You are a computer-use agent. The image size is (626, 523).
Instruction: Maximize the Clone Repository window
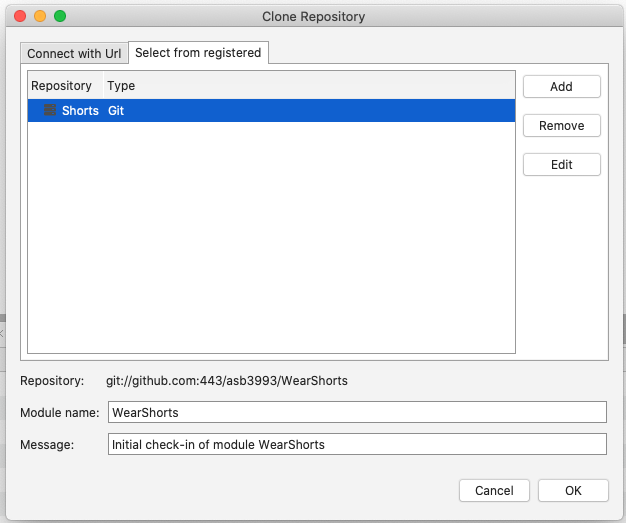(x=60, y=16)
